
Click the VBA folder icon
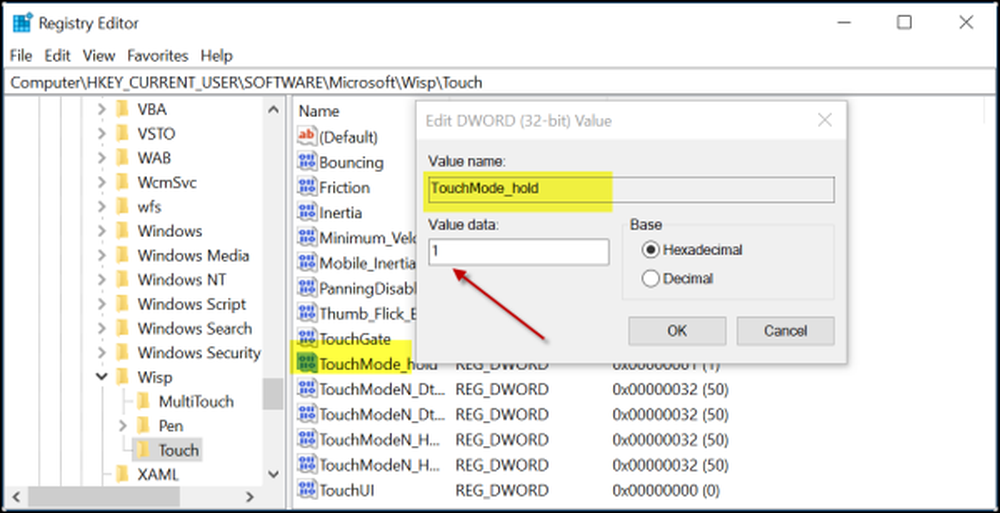(122, 109)
